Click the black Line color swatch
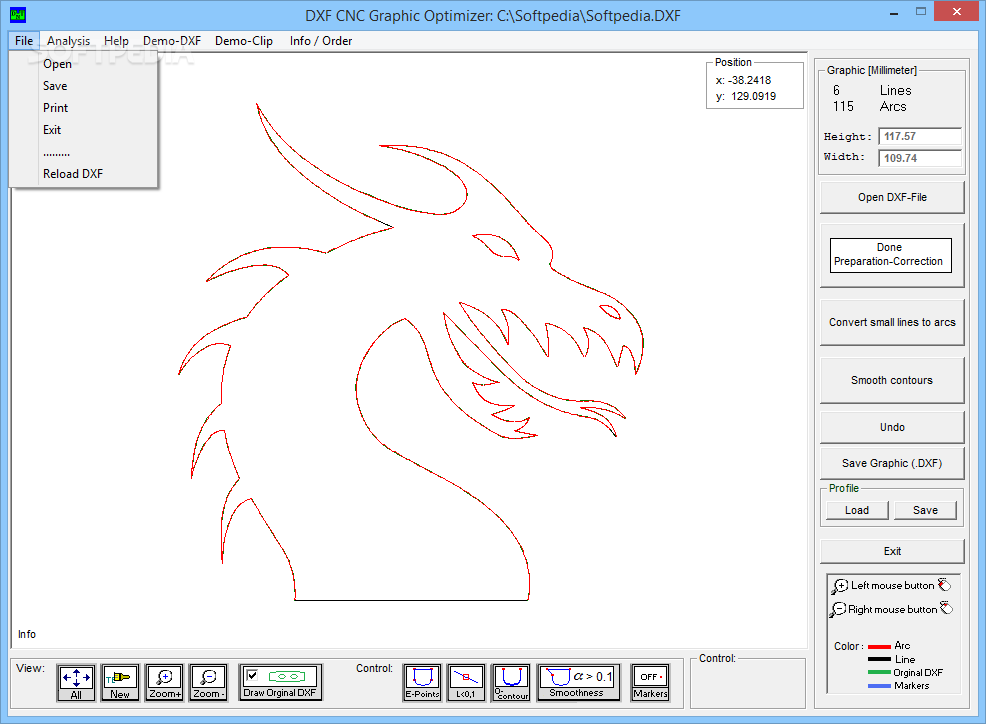Image resolution: width=986 pixels, height=724 pixels. 879,659
